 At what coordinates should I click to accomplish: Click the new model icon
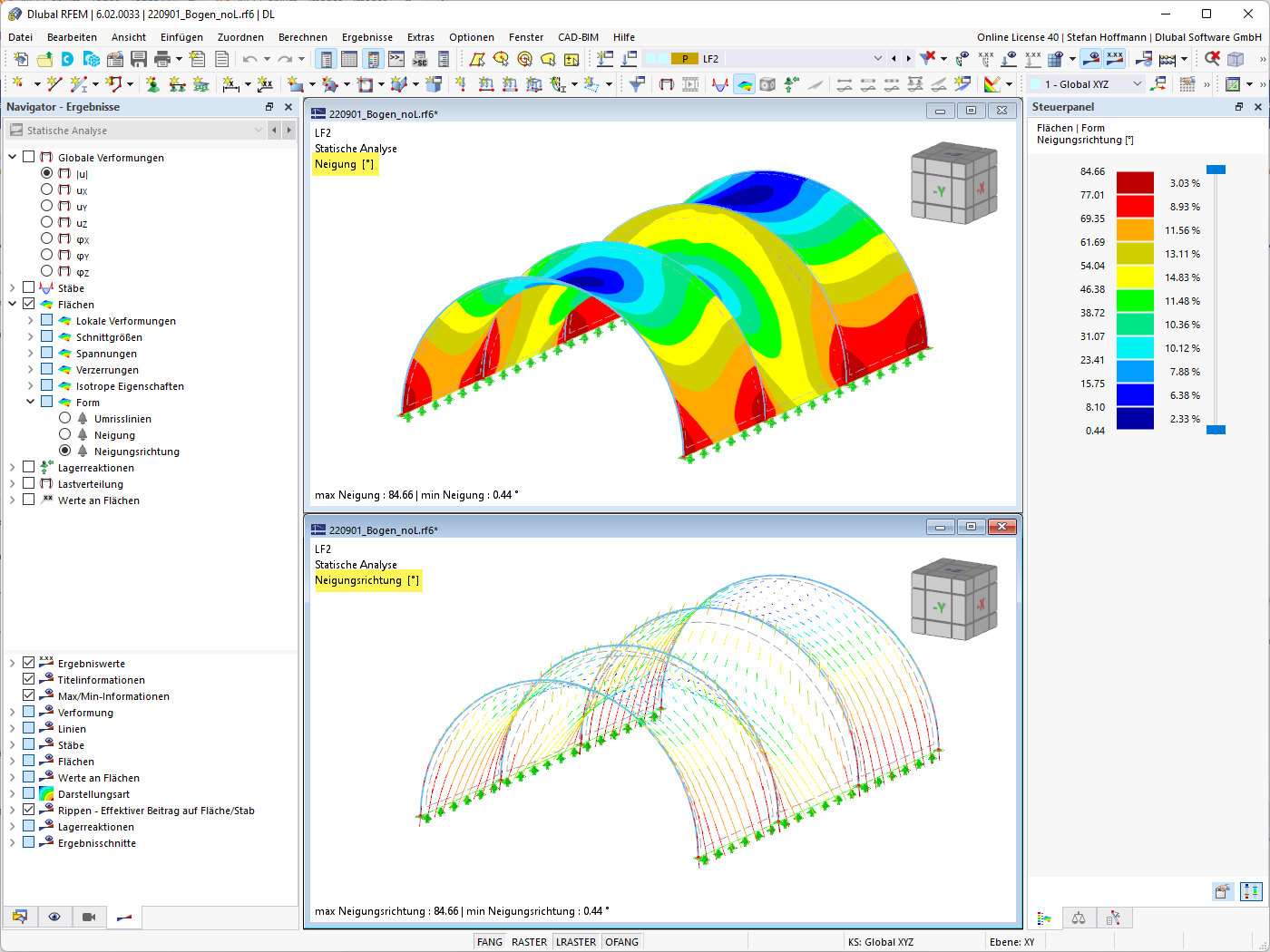click(21, 59)
